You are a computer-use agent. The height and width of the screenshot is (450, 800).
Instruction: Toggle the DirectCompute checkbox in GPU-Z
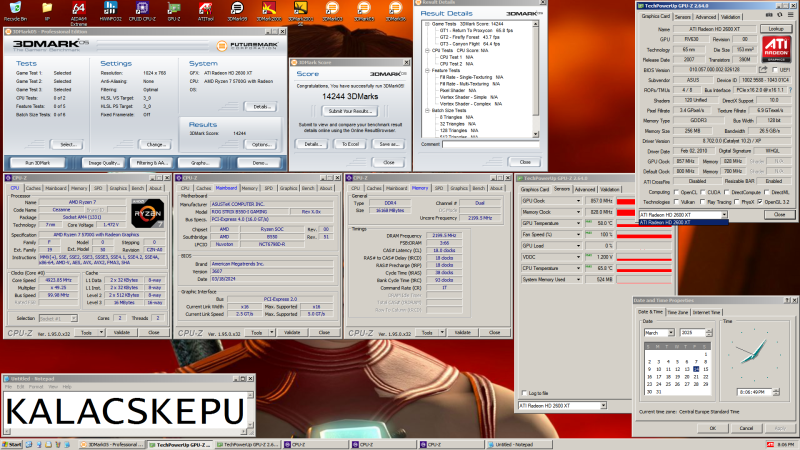point(727,192)
